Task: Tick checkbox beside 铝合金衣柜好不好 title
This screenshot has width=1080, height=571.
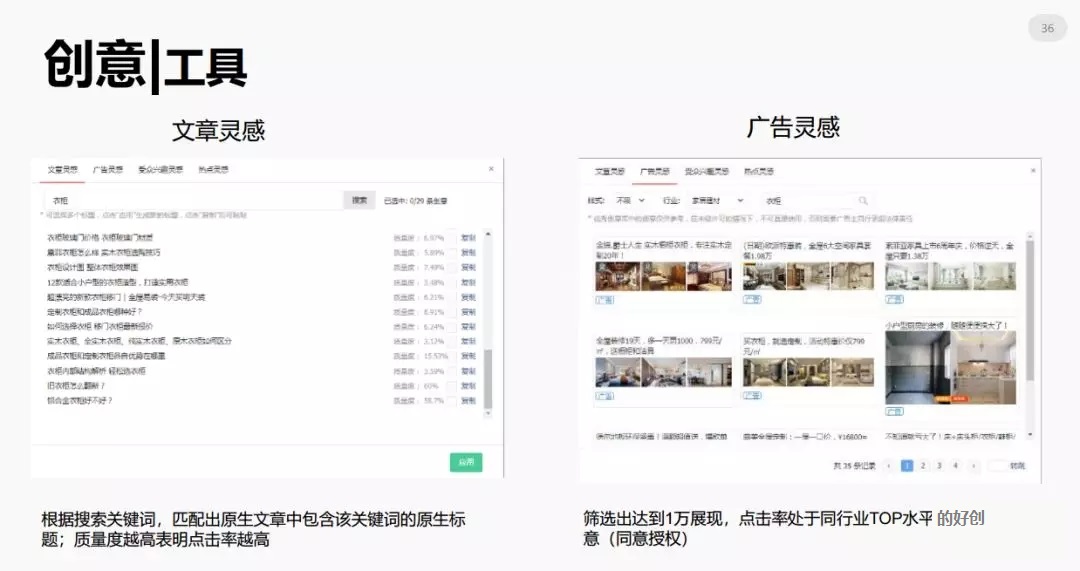Action: [x=451, y=400]
